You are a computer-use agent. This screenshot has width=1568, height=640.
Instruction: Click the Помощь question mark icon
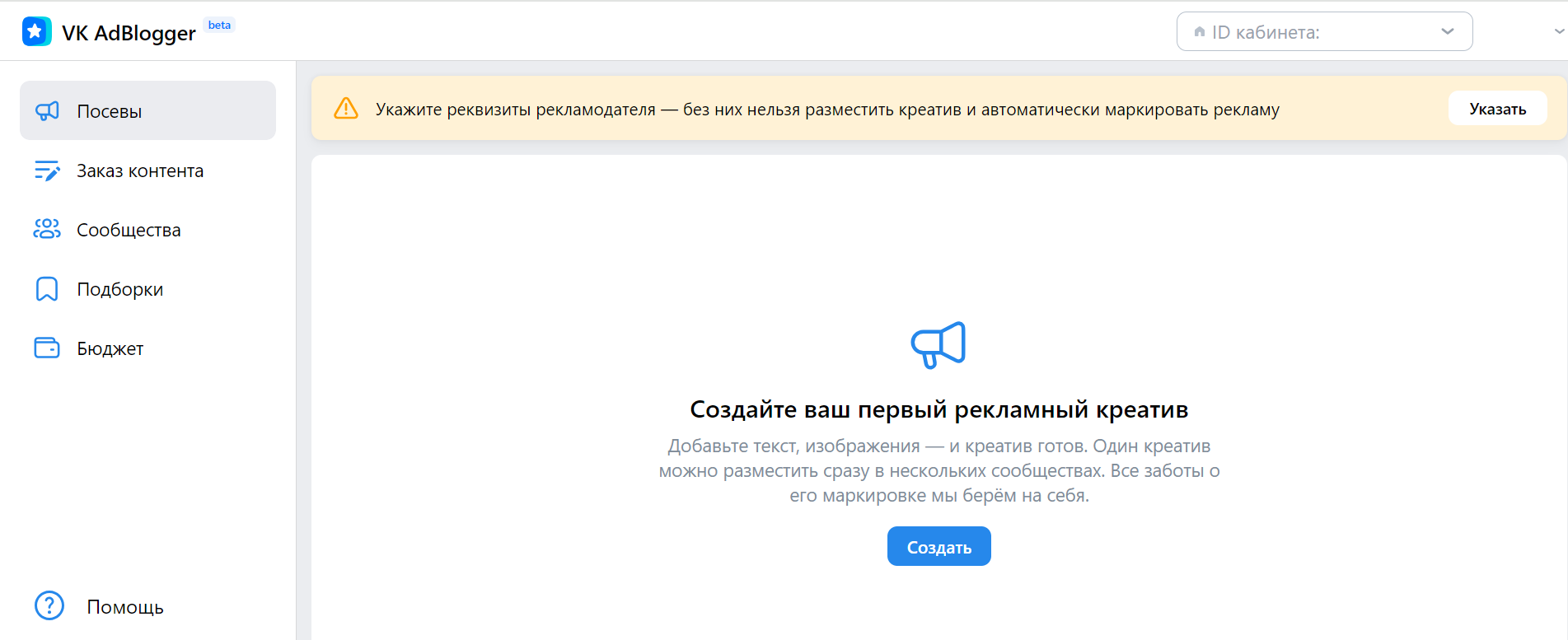(x=49, y=605)
